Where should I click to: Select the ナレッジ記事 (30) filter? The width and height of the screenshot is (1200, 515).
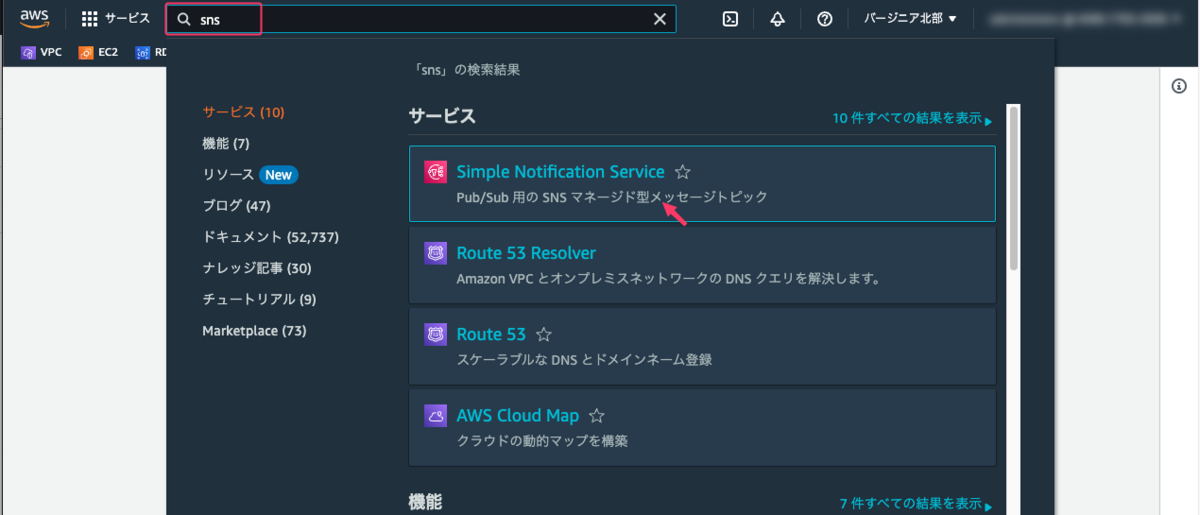click(257, 268)
